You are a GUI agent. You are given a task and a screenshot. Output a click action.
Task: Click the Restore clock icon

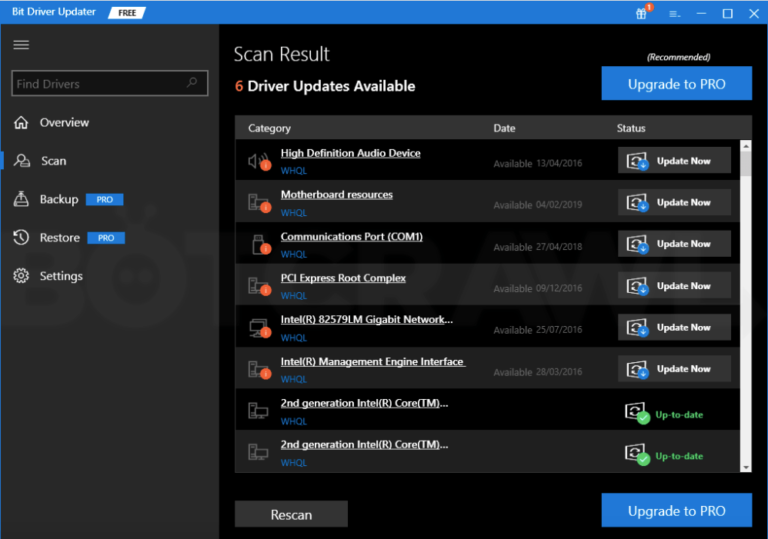coord(21,238)
